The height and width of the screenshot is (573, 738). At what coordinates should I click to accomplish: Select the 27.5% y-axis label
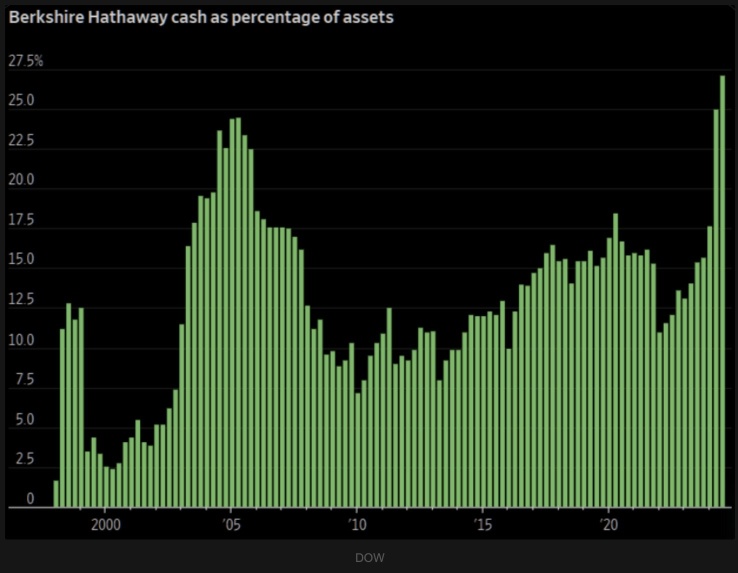tap(26, 61)
